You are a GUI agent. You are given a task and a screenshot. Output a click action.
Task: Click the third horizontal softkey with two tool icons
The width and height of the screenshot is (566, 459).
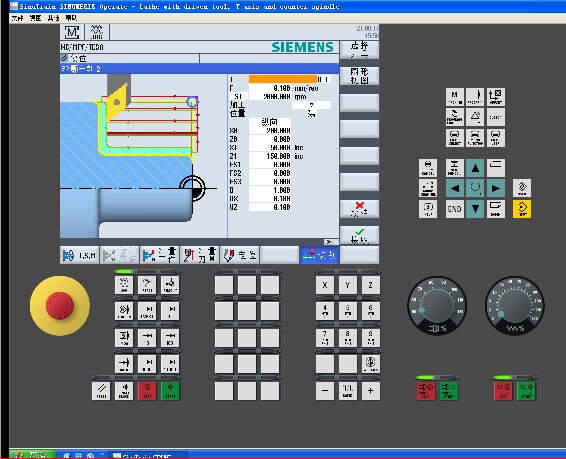tap(159, 255)
